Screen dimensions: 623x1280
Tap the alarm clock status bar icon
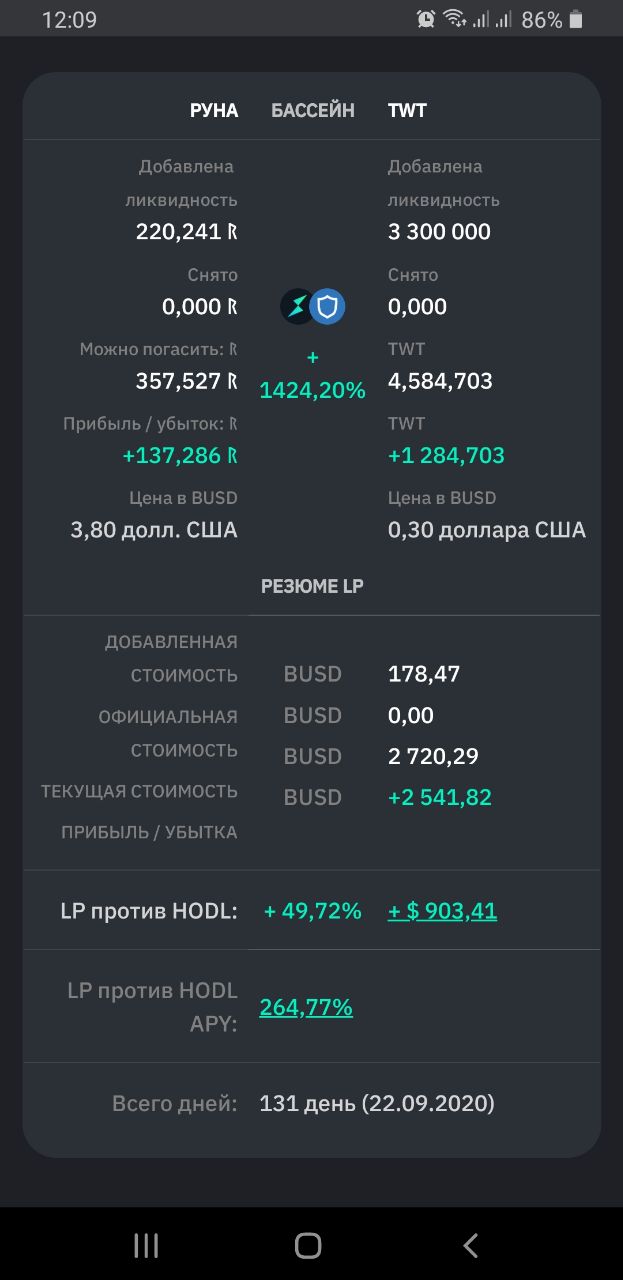click(426, 19)
